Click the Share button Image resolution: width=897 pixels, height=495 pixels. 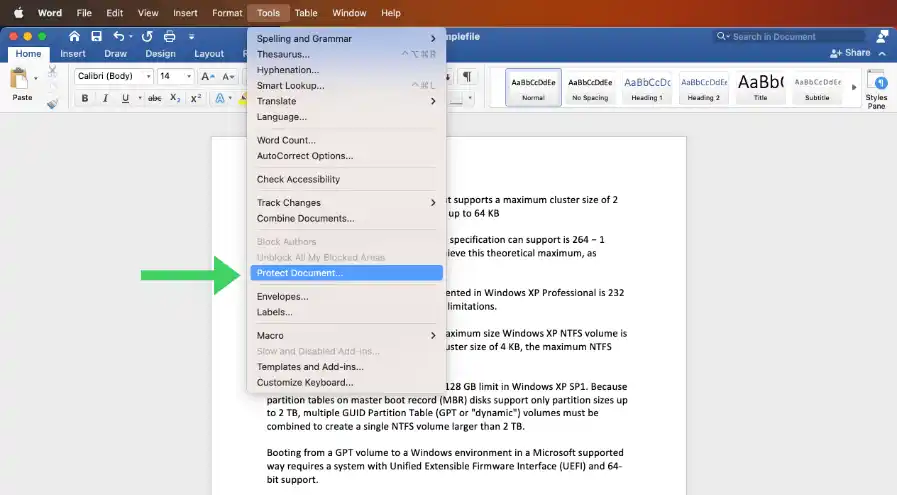pyautogui.click(x=850, y=53)
